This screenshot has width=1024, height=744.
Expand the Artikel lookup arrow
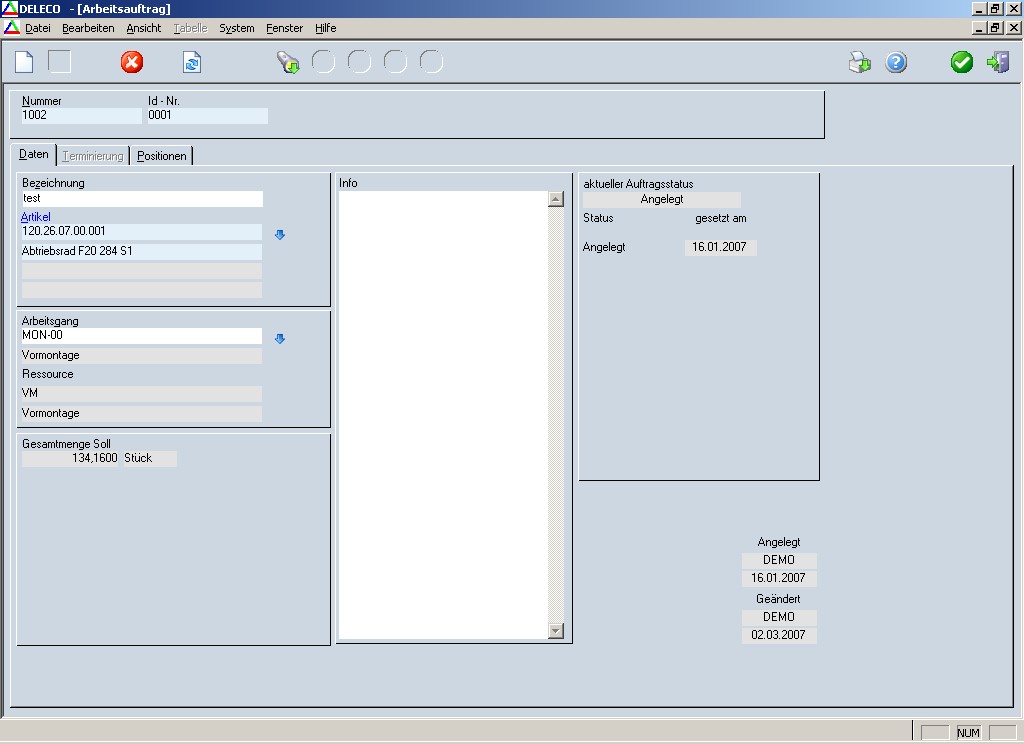coord(280,235)
